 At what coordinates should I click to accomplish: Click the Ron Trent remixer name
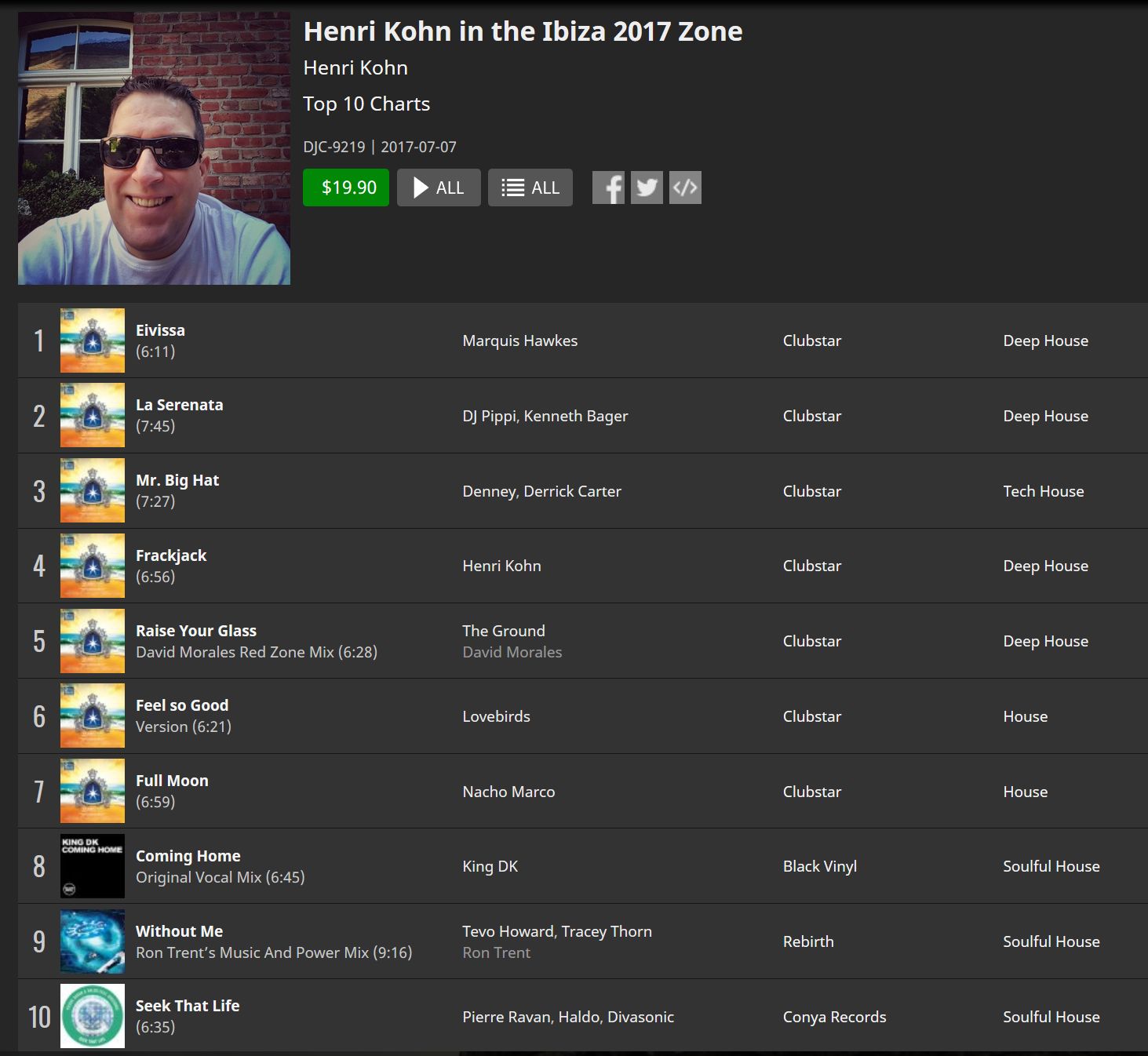pos(496,952)
